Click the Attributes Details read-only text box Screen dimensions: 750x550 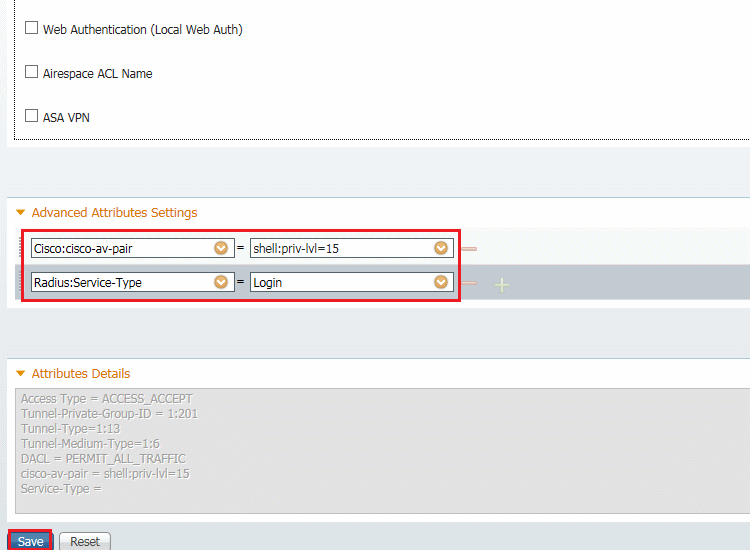tap(383, 451)
